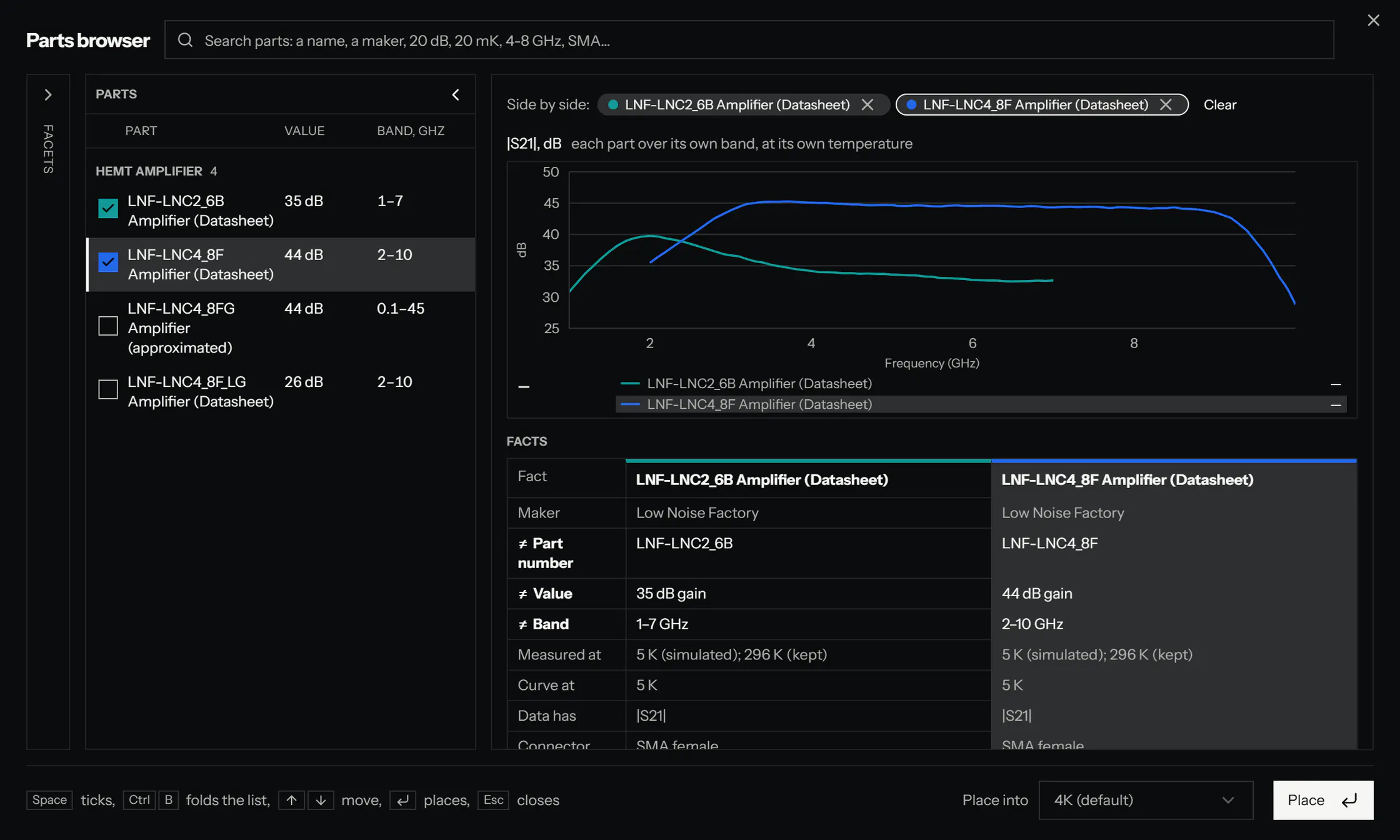Image resolution: width=1400 pixels, height=840 pixels.
Task: Click the '2–10 GHz' band fact cell
Action: pyautogui.click(x=1174, y=624)
